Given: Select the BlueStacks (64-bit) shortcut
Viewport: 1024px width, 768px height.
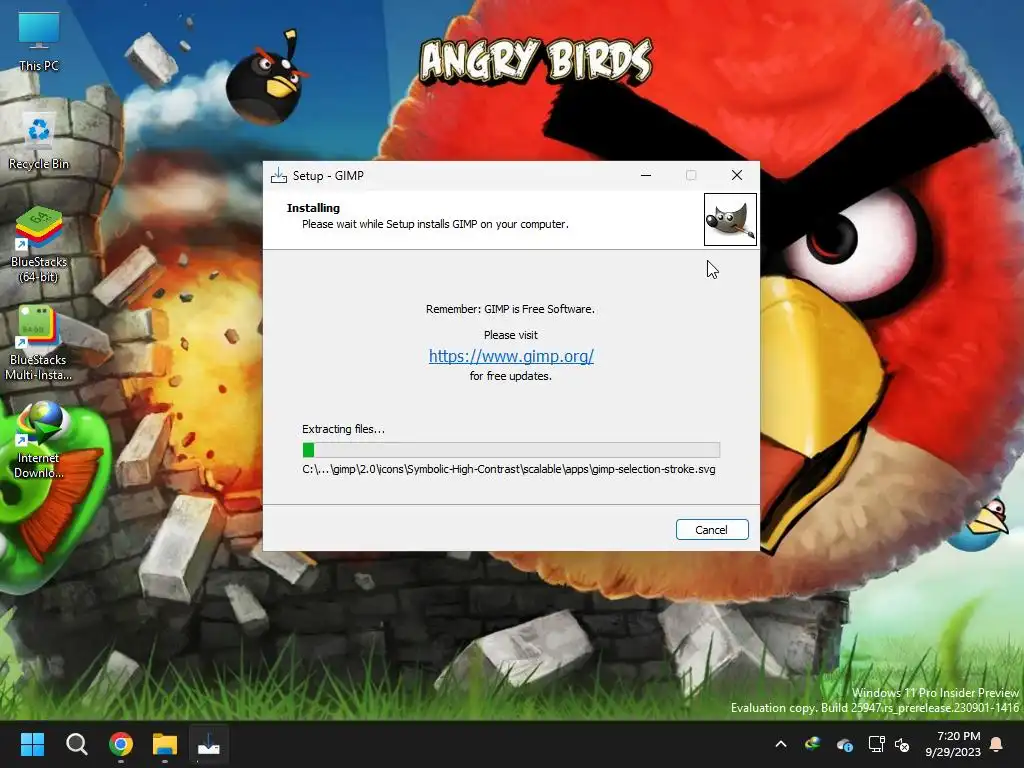Looking at the screenshot, I should pos(39,245).
